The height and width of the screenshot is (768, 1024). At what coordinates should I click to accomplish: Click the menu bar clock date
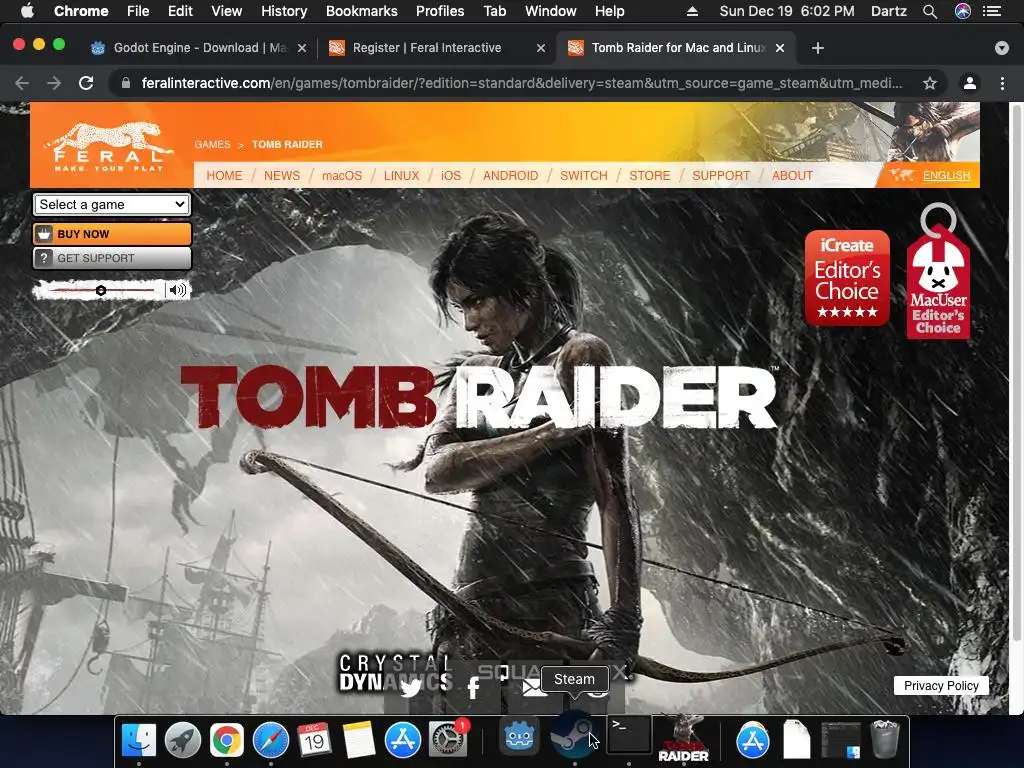[x=787, y=11]
